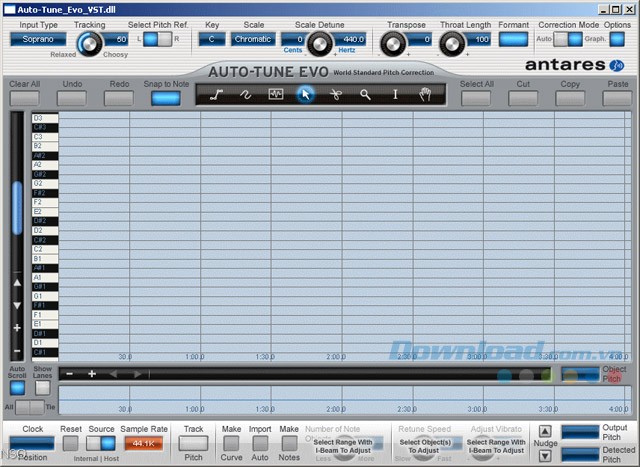This screenshot has height=467, width=640.
Task: Select the Hand scroll tool
Action: click(x=425, y=95)
